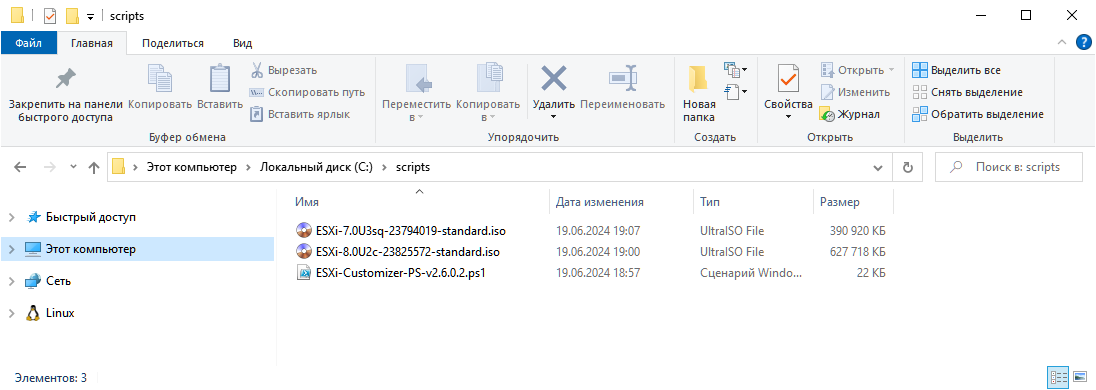
Task: Click Изменить in the ribbon
Action: pos(856,92)
